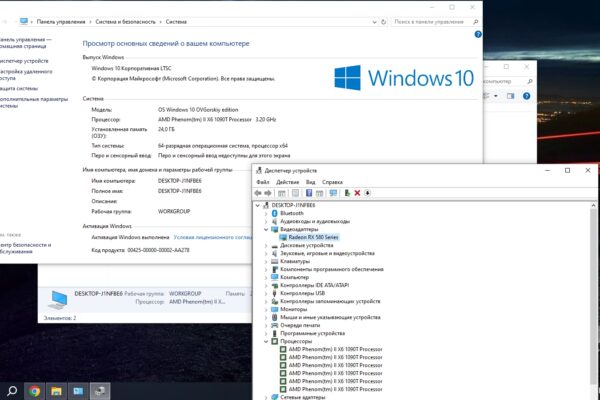
Task: Click the Back arrow in Device Manager toolbar
Action: click(258, 193)
